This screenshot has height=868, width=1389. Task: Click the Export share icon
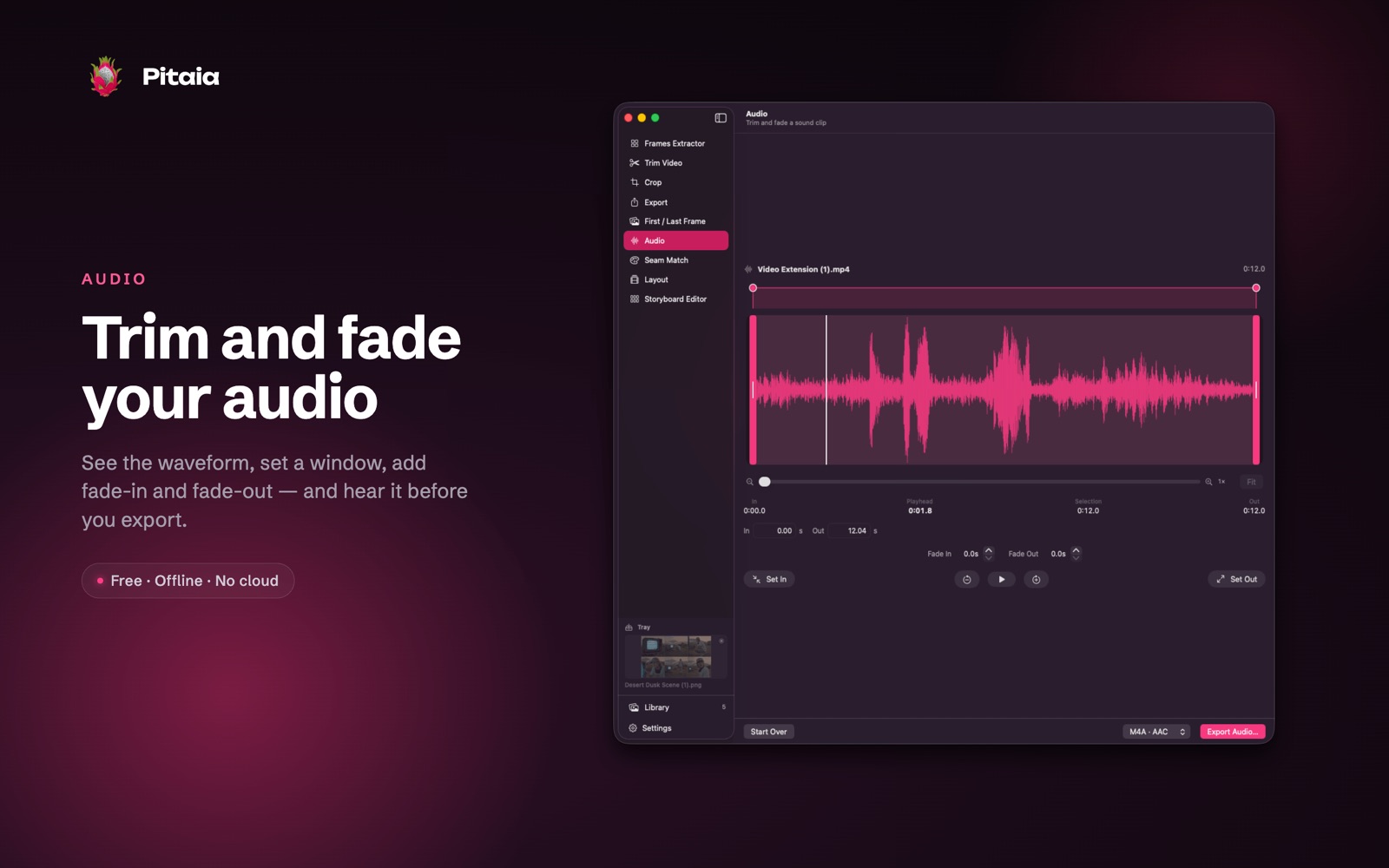coord(635,202)
